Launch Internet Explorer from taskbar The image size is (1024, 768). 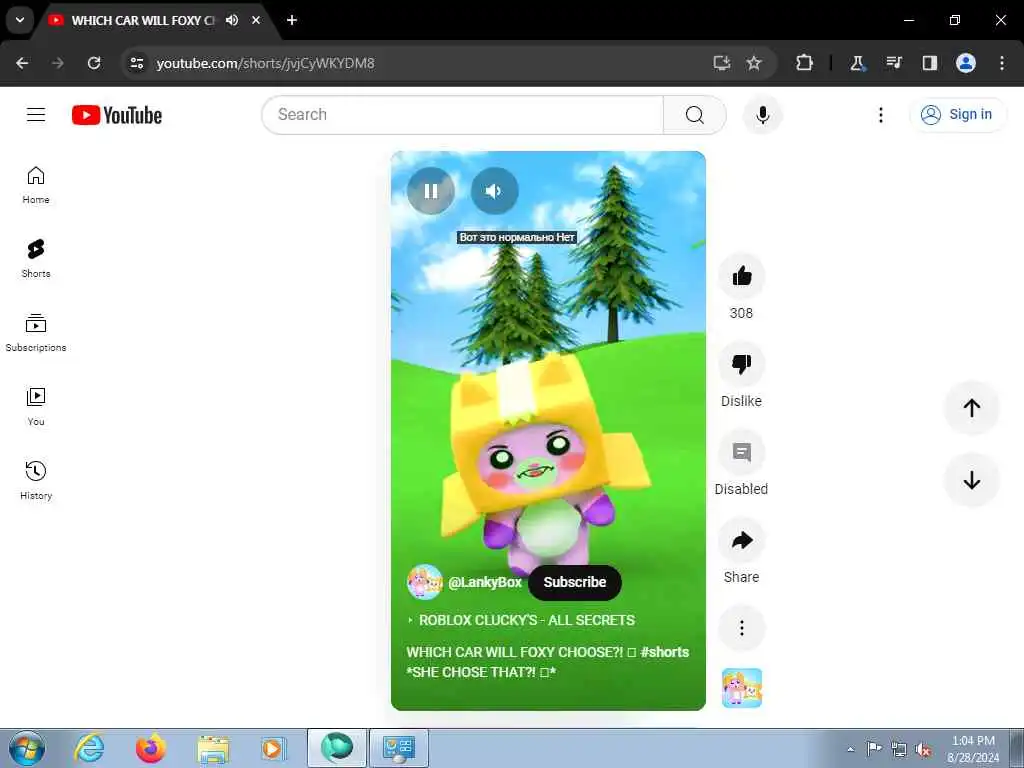click(89, 748)
